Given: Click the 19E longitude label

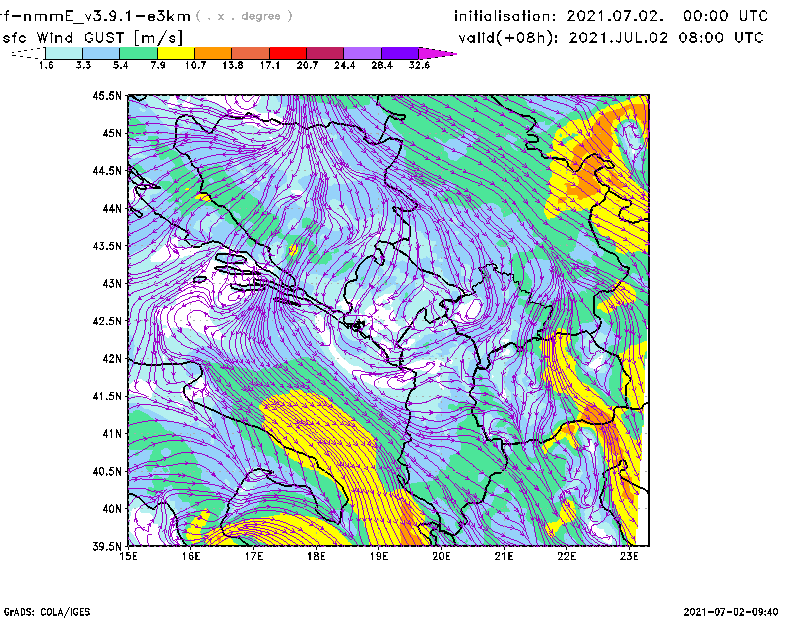Looking at the screenshot, I should (x=379, y=556).
